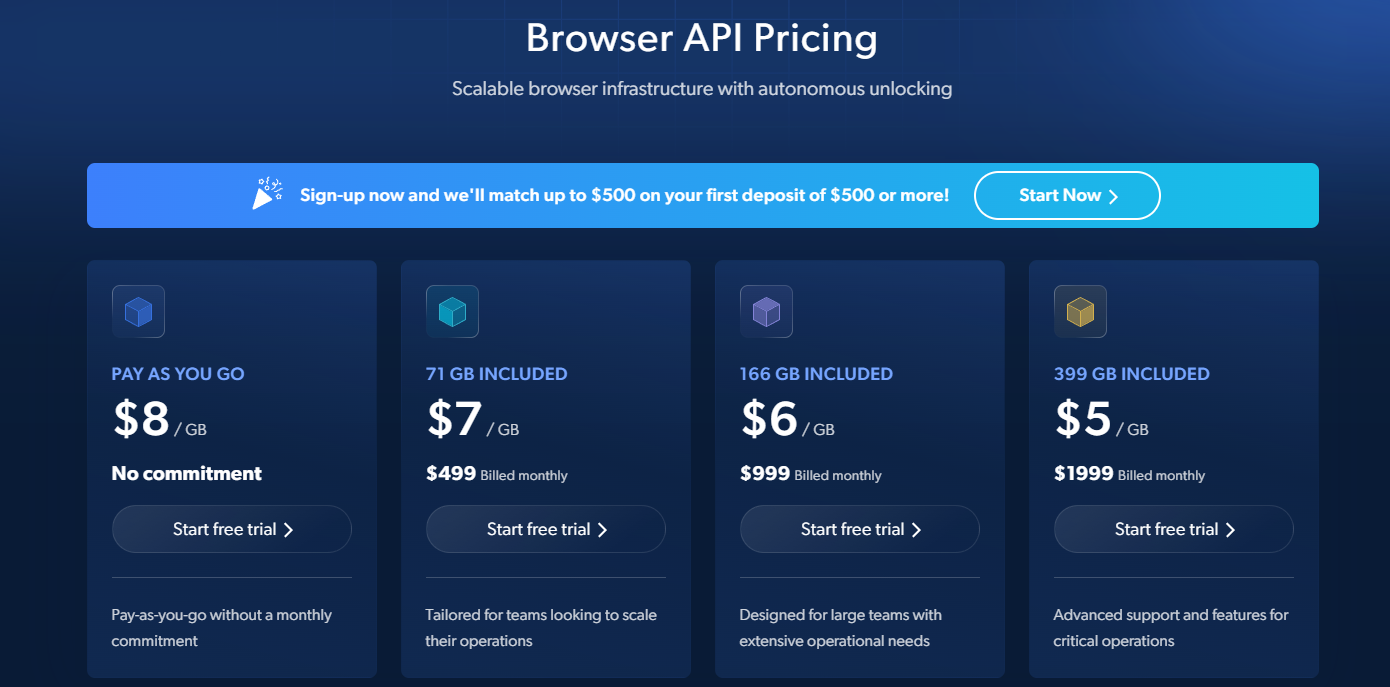Viewport: 1390px width, 687px height.
Task: Select the PAY AS YOU GO heading
Action: [x=178, y=374]
